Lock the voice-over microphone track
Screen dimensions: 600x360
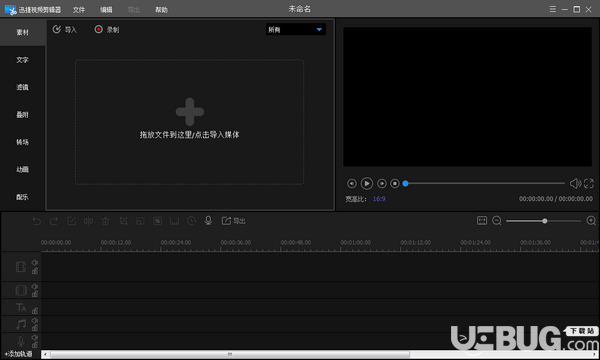(x=35, y=345)
